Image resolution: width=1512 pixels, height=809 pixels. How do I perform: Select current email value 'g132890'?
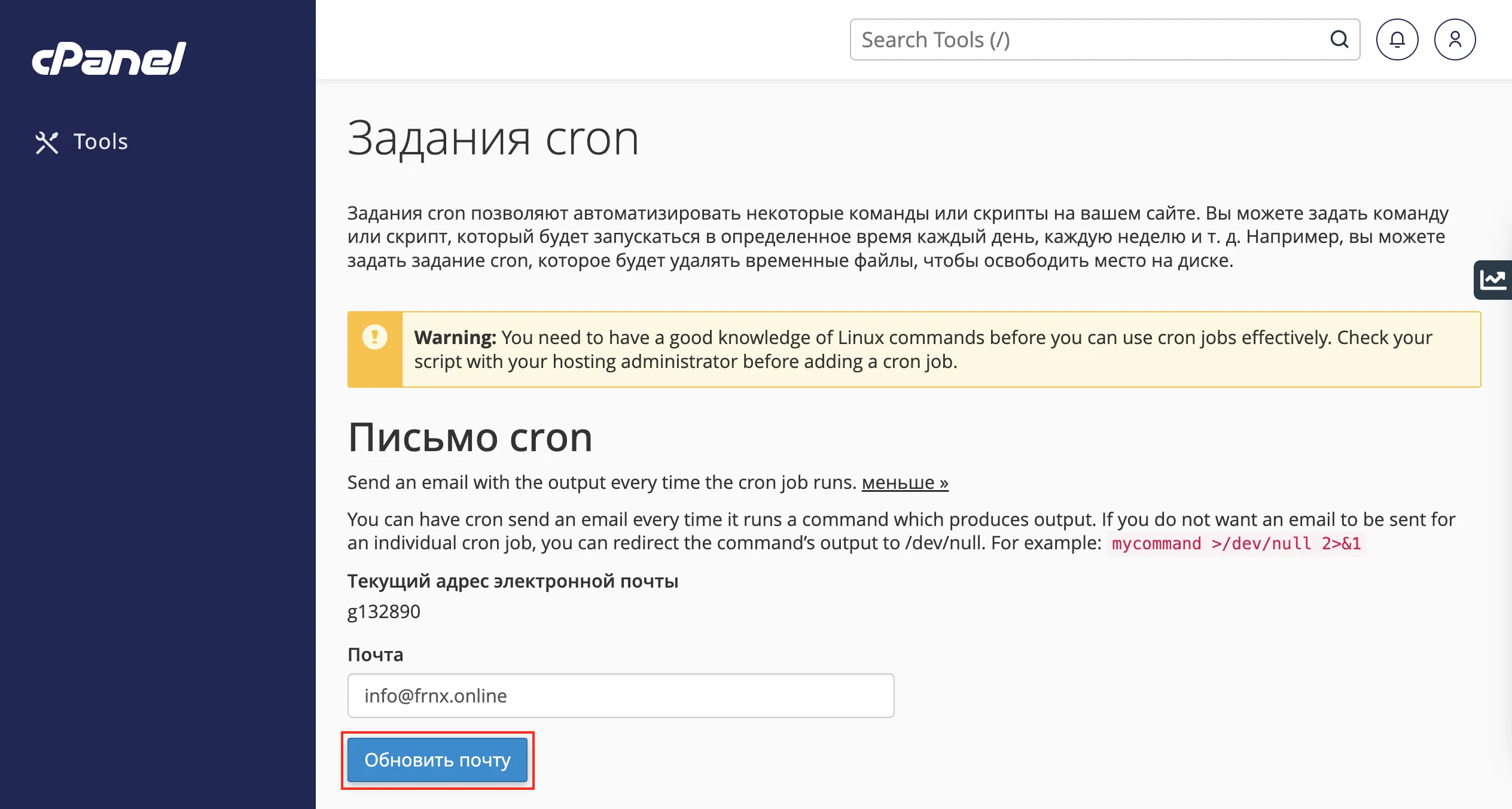click(x=384, y=612)
